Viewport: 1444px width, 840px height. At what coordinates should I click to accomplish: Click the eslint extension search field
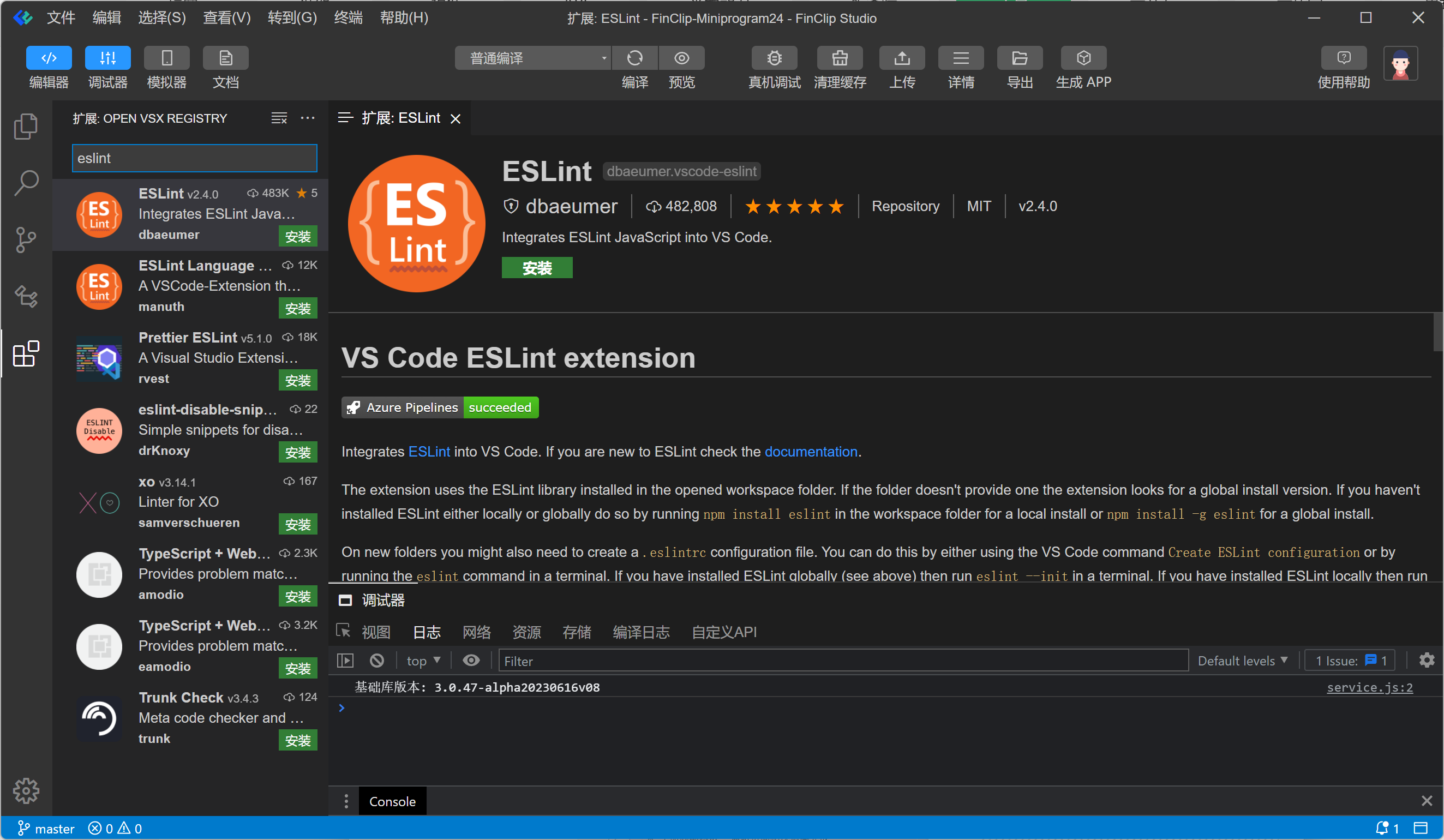coord(194,158)
